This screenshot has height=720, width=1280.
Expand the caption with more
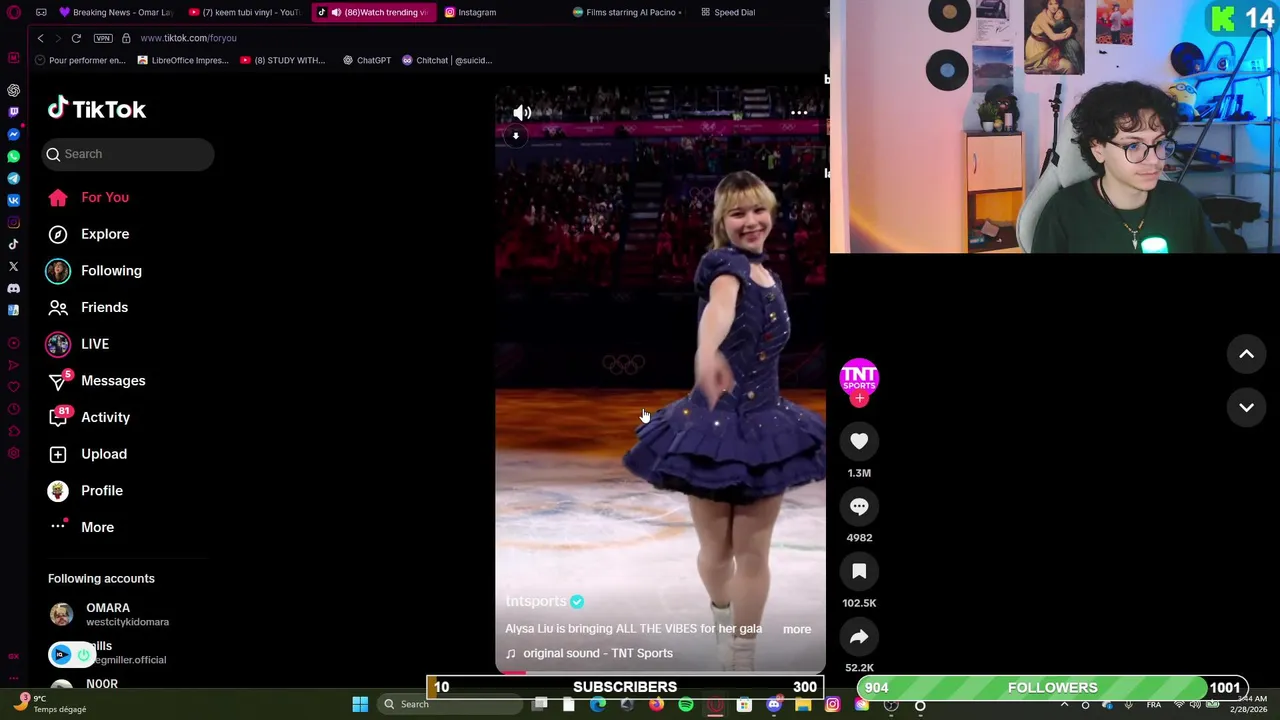(x=797, y=629)
